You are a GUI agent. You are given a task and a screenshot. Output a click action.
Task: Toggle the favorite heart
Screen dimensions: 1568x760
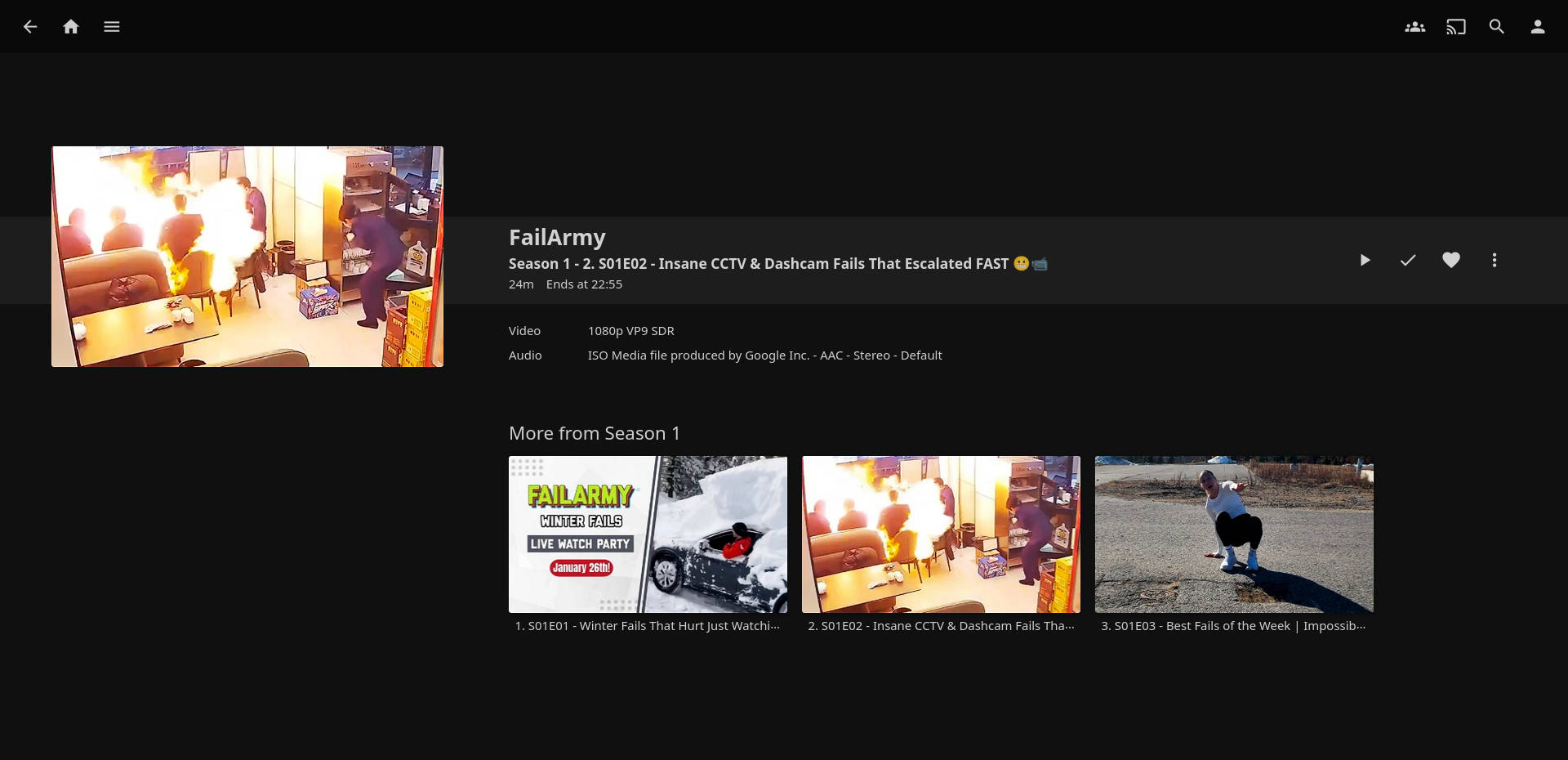coord(1450,260)
